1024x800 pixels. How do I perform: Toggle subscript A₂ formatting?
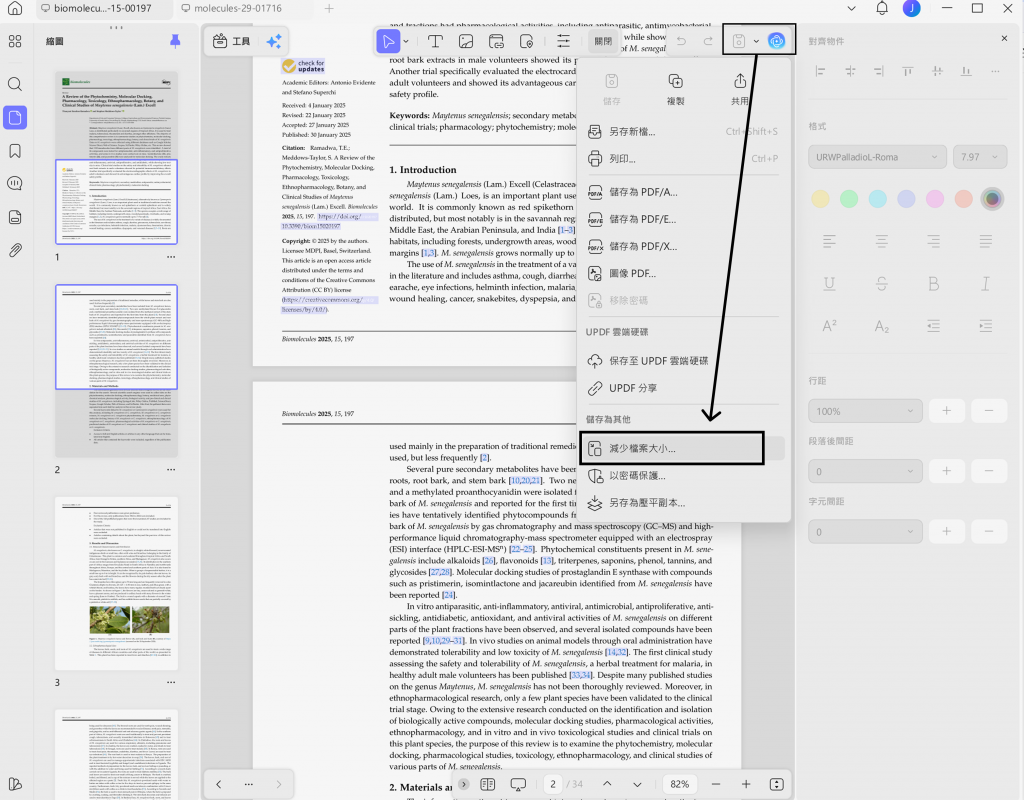tap(882, 325)
